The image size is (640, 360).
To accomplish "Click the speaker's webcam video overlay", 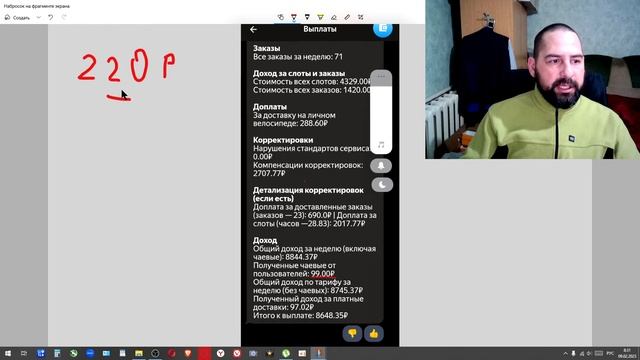I will coord(532,79).
